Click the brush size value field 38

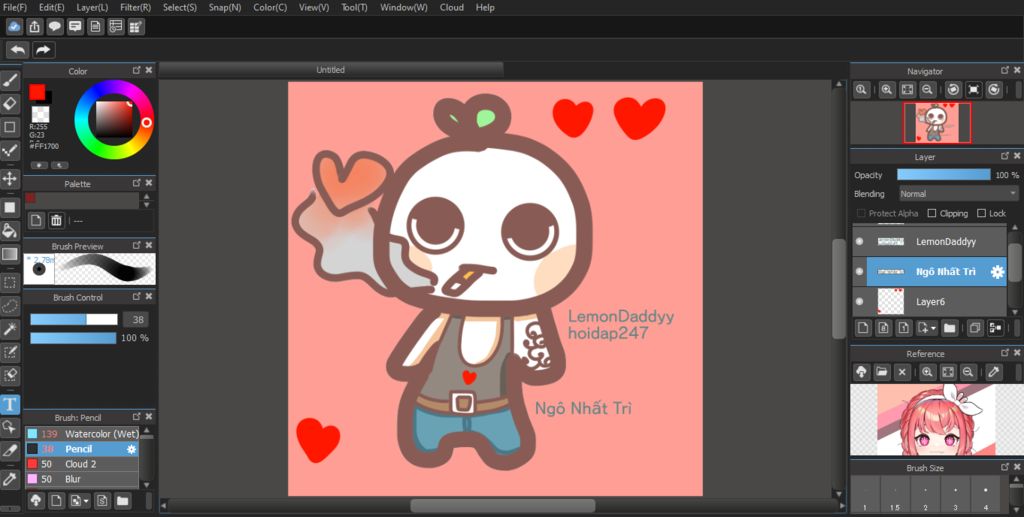tap(136, 319)
